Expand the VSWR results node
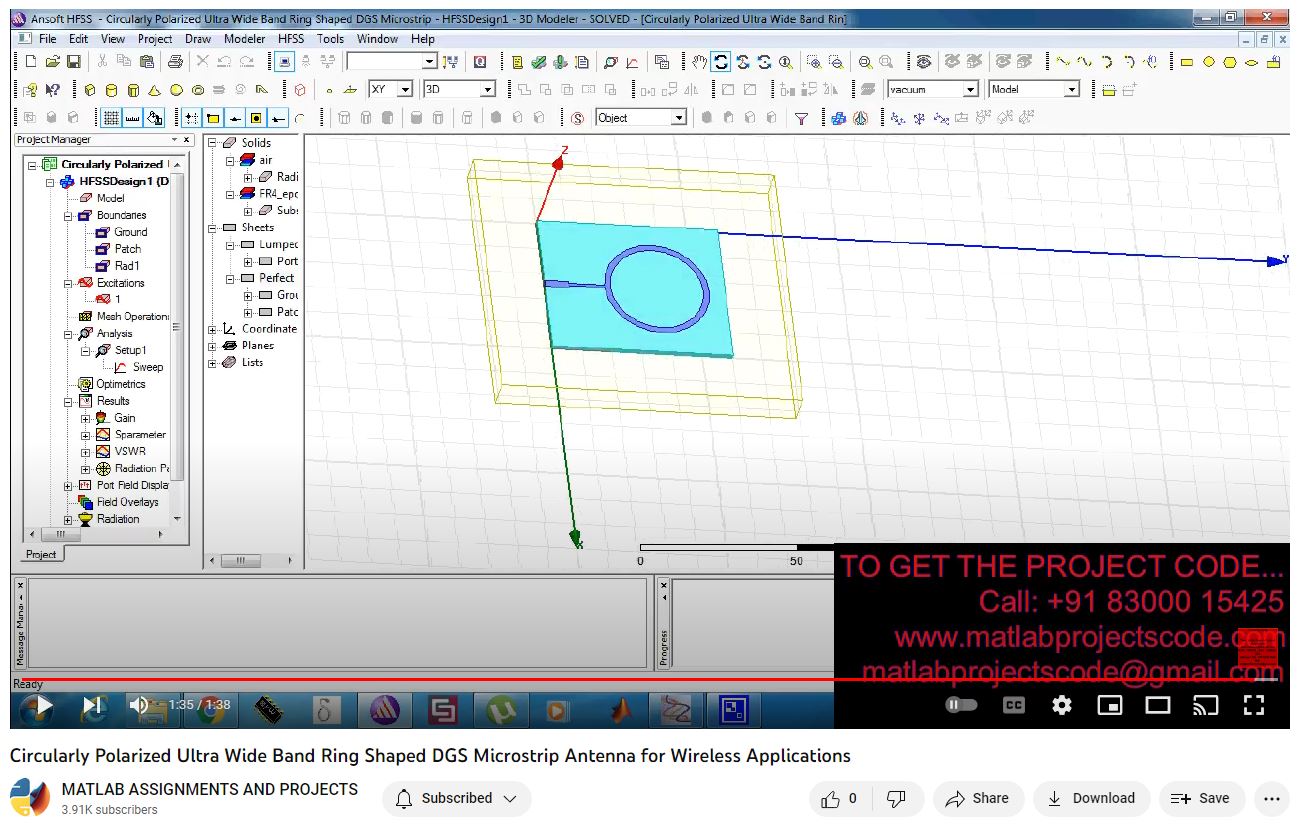1299x825 pixels. click(x=86, y=452)
